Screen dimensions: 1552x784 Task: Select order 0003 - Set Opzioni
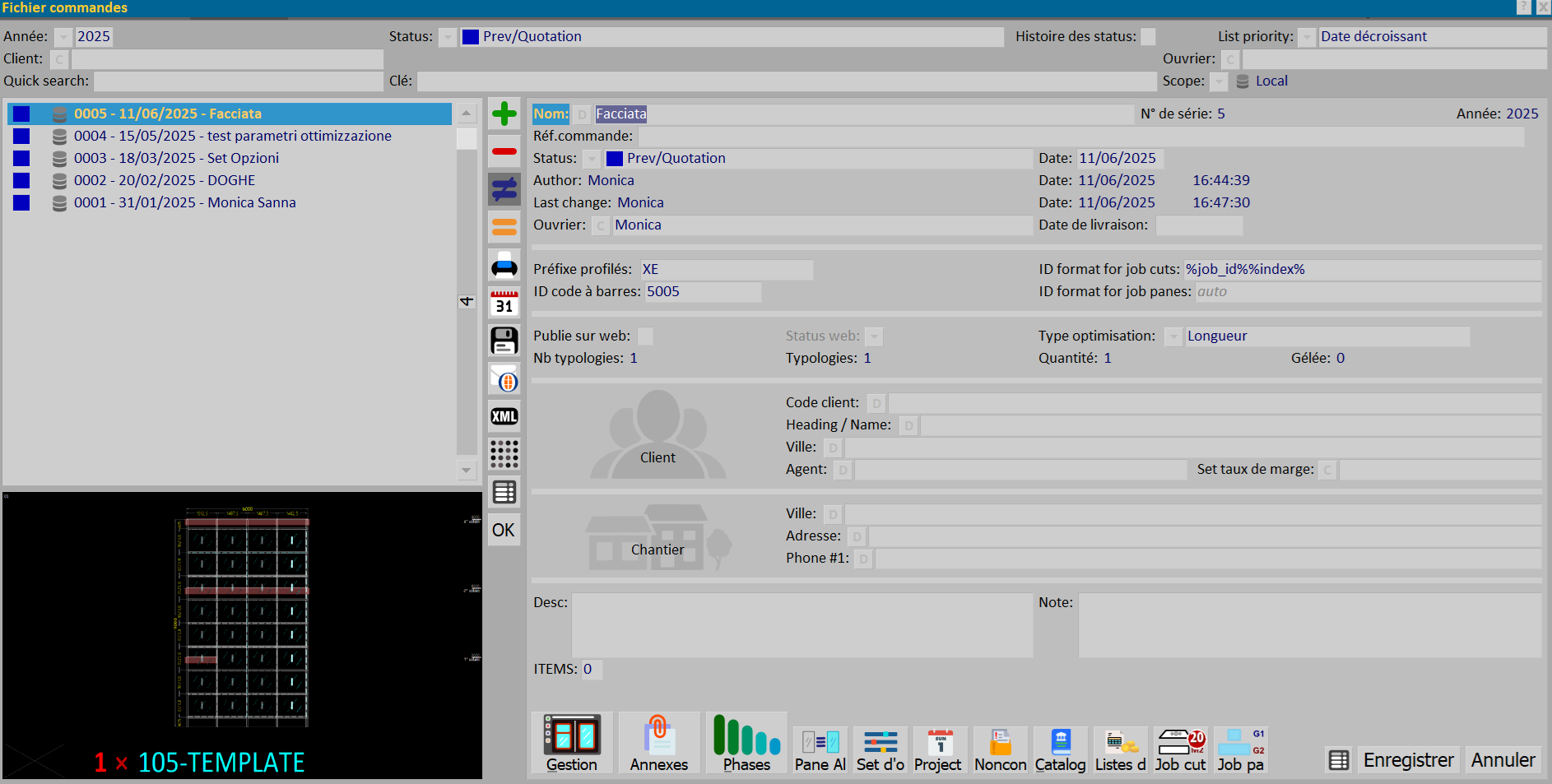click(x=230, y=158)
